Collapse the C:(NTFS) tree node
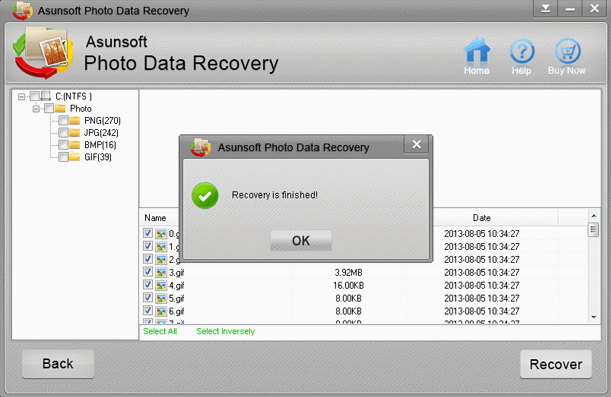The image size is (611, 397). tap(22, 96)
